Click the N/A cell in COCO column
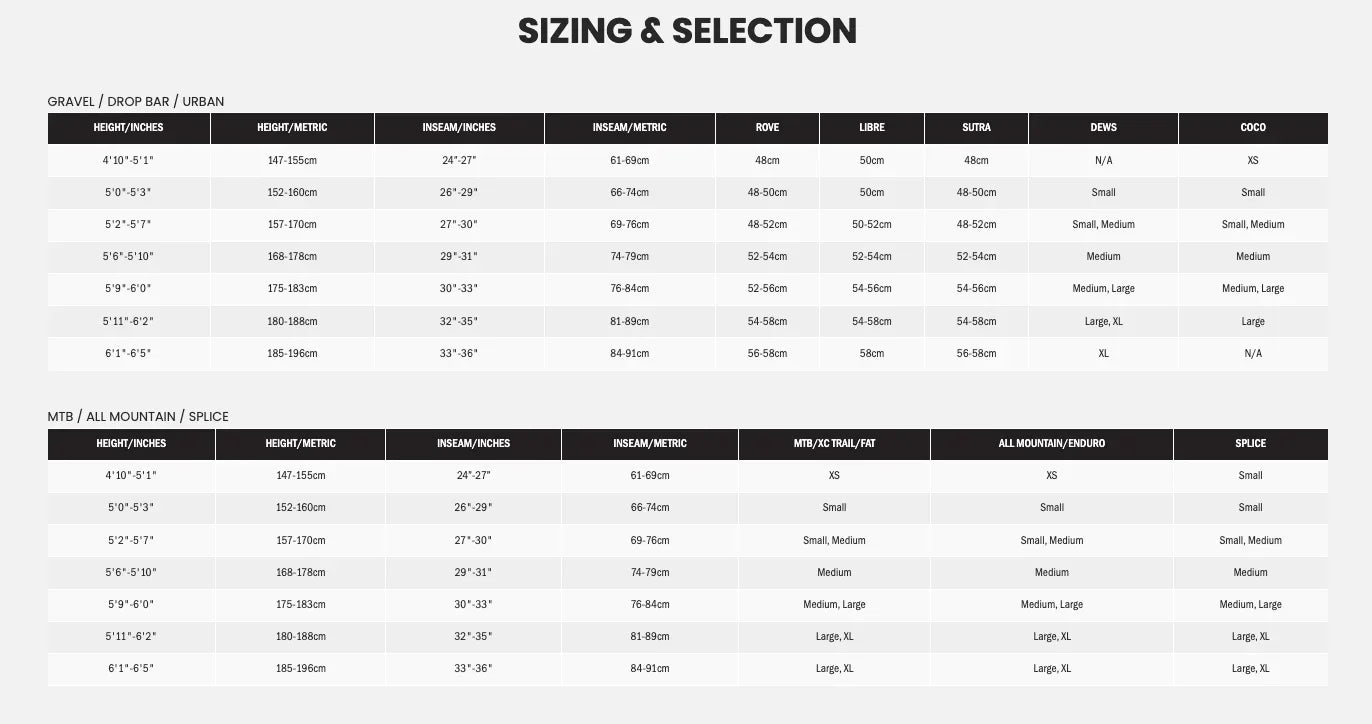 click(x=1253, y=353)
